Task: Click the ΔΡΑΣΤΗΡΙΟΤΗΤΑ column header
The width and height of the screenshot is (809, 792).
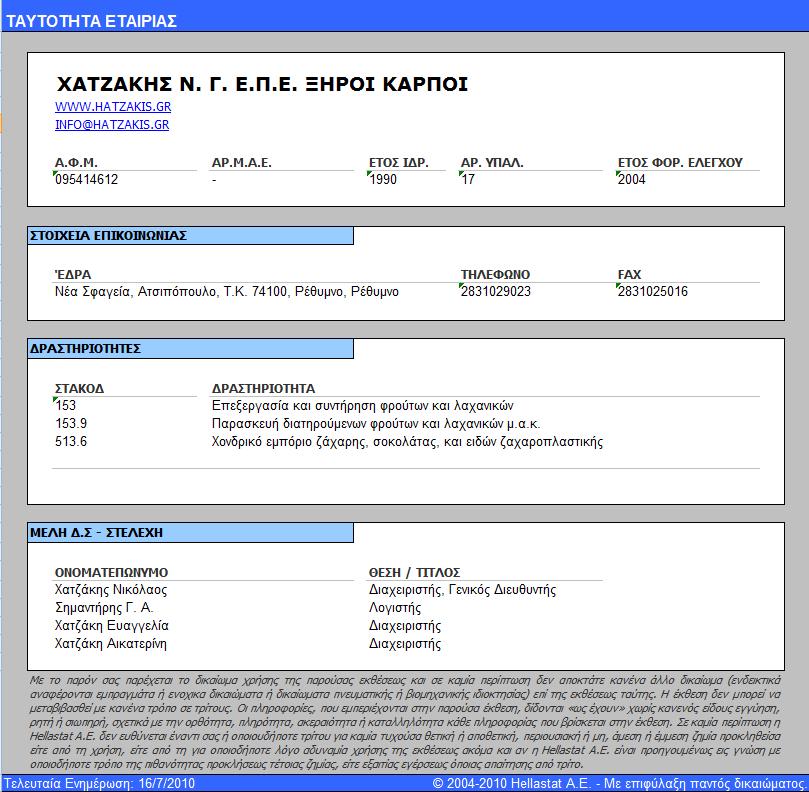Action: click(x=264, y=389)
